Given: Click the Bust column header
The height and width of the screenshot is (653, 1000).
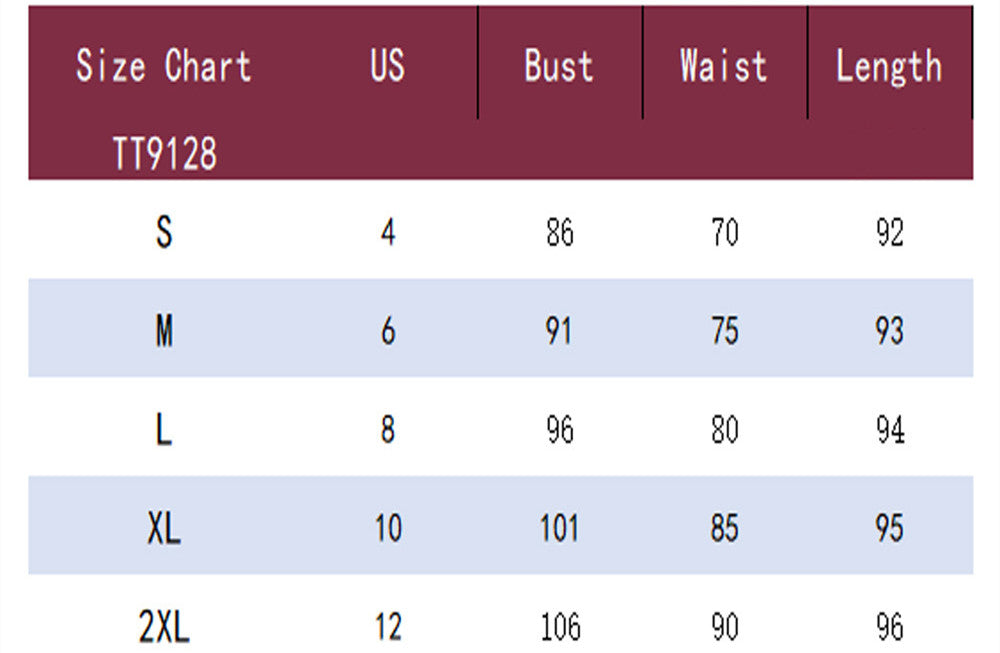Looking at the screenshot, I should click(x=558, y=66).
